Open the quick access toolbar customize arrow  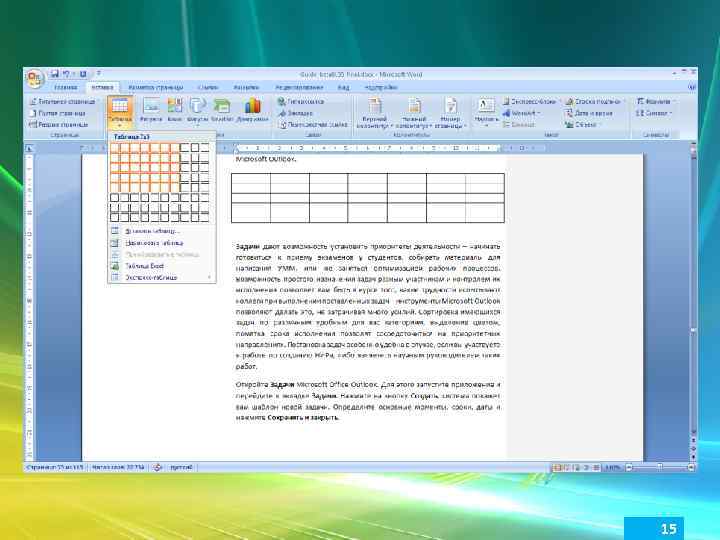point(98,73)
